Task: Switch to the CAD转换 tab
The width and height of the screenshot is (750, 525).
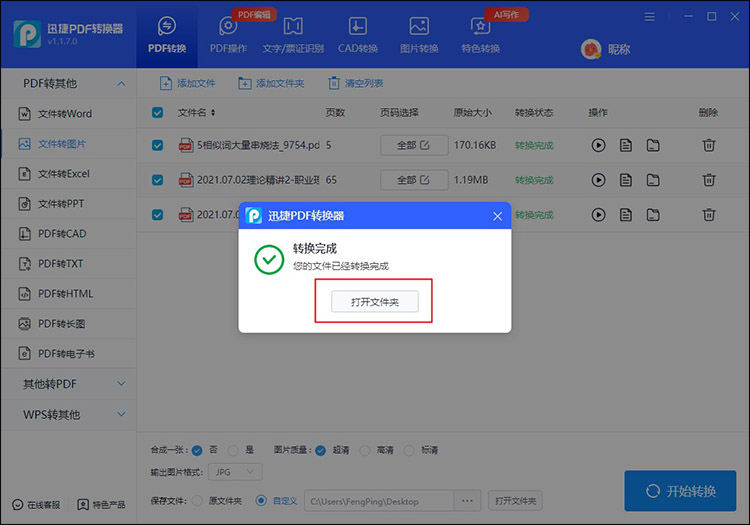Action: (x=357, y=34)
